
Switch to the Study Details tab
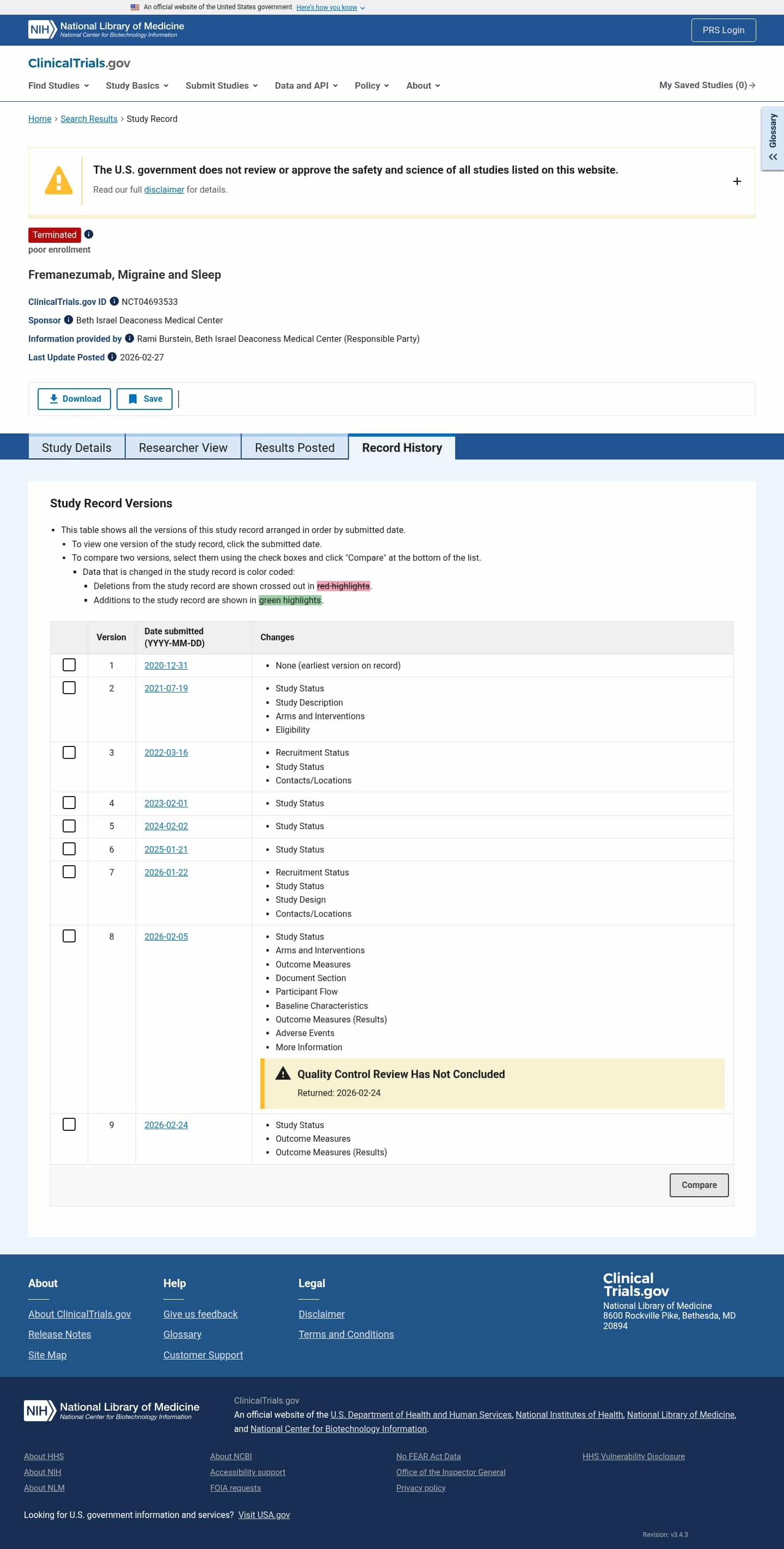point(76,448)
